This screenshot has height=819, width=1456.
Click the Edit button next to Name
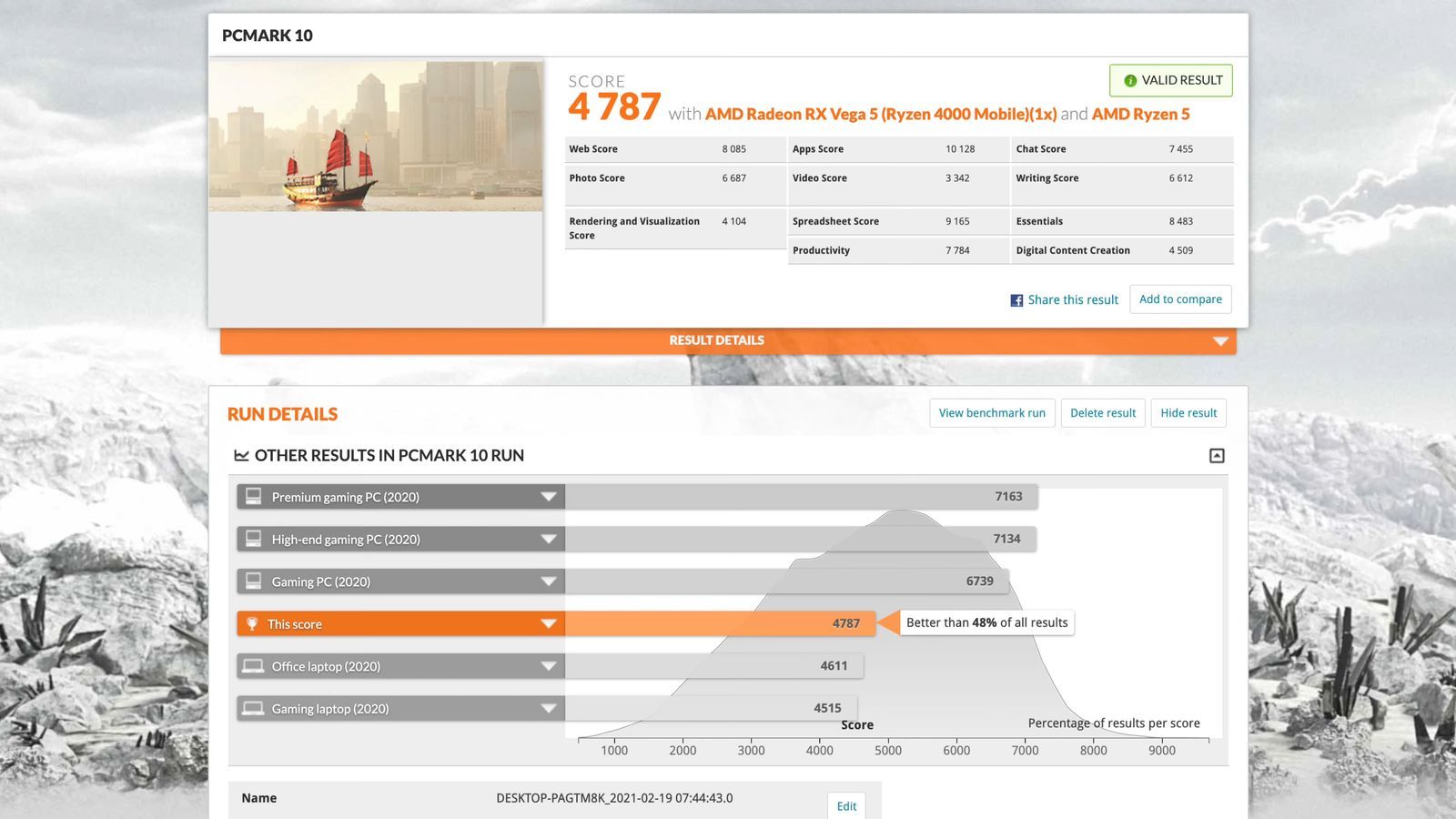click(x=846, y=806)
